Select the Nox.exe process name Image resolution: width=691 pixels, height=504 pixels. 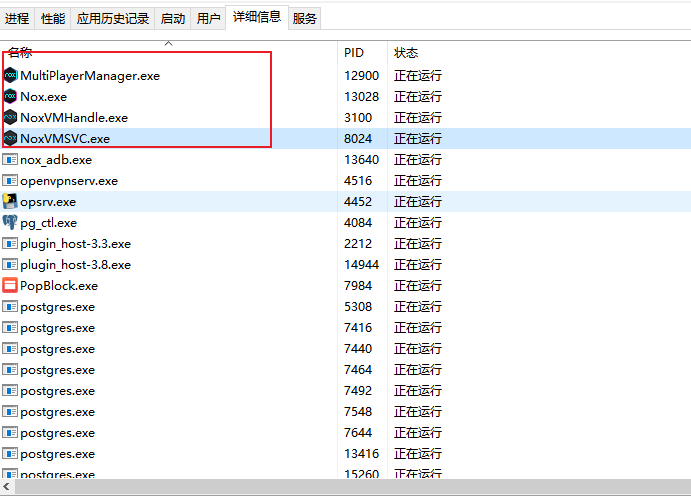click(44, 96)
